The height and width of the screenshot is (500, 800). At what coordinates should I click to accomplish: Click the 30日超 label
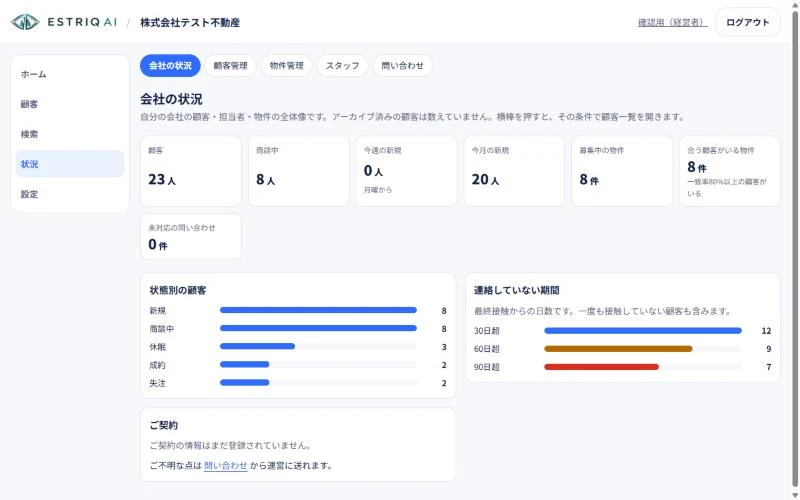pyautogui.click(x=486, y=331)
